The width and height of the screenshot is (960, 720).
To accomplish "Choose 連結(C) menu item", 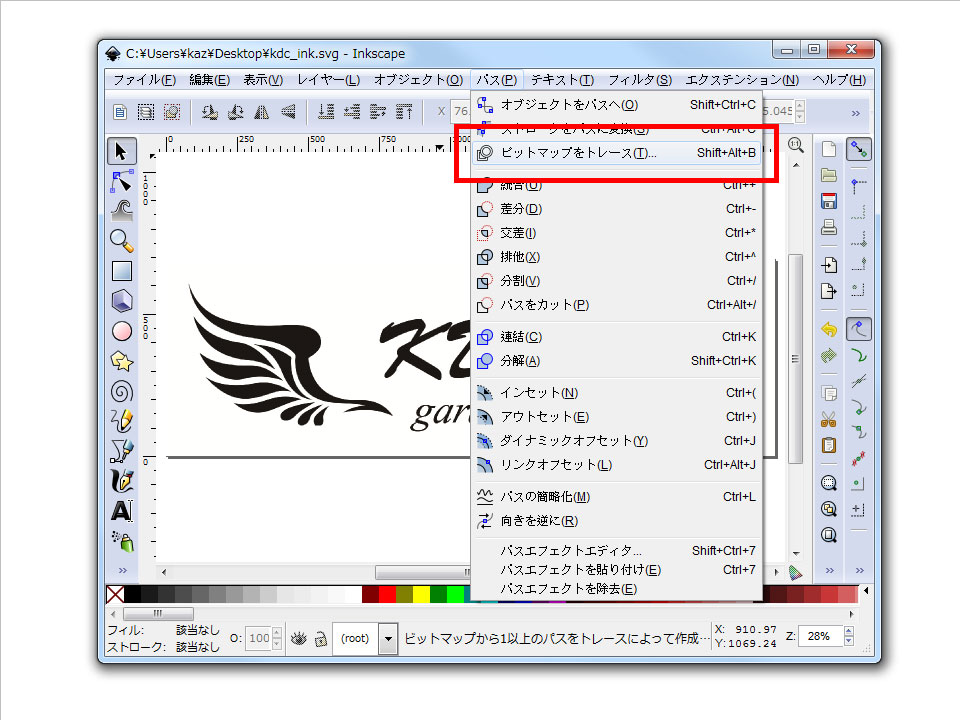I will pos(617,337).
